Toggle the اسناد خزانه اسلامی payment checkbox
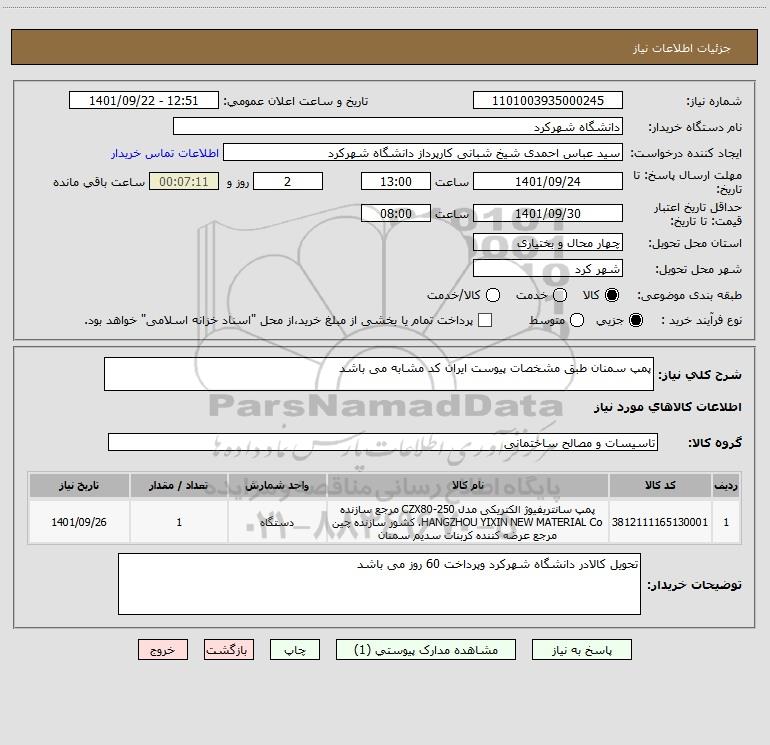The image size is (770, 745). point(485,320)
